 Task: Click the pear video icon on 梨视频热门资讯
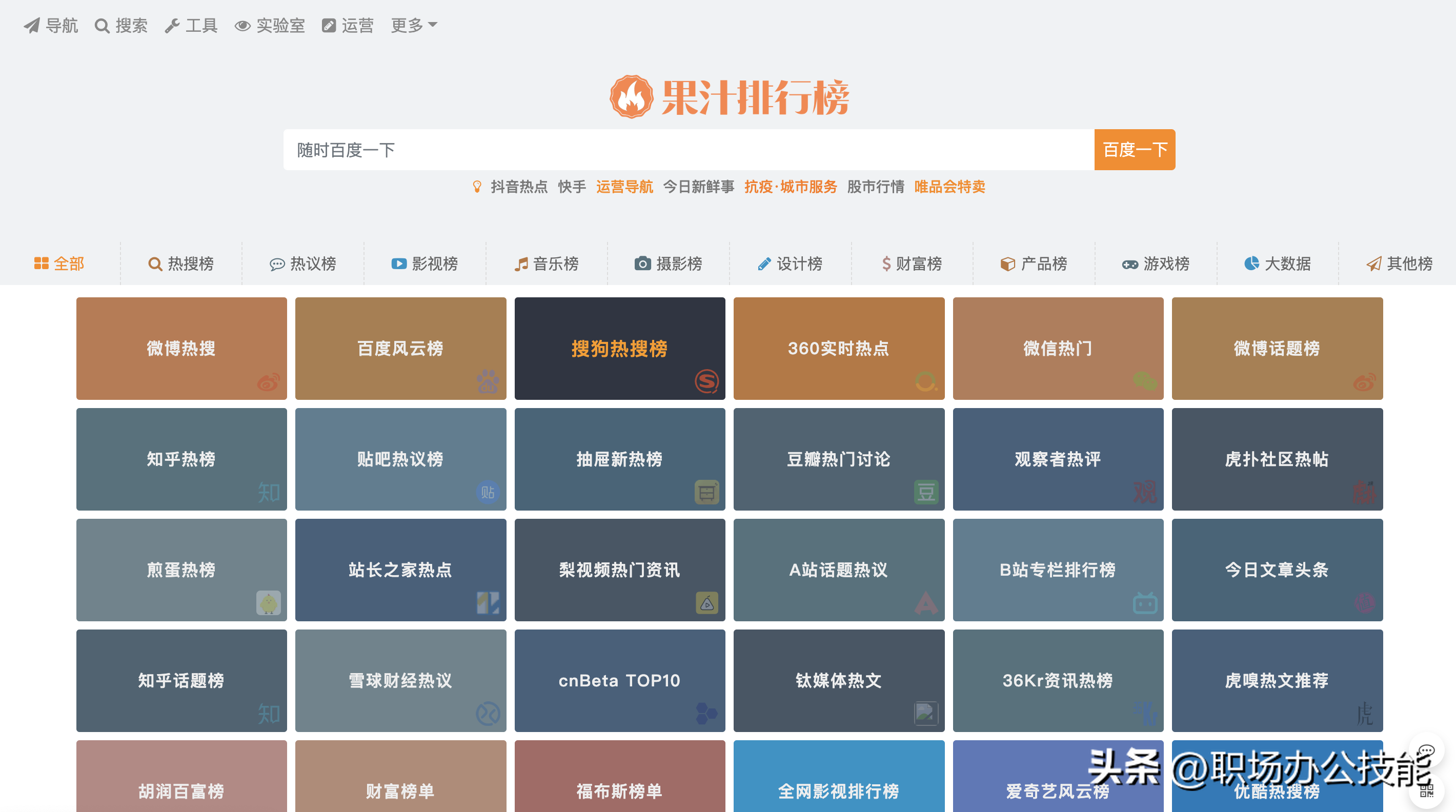click(x=706, y=603)
